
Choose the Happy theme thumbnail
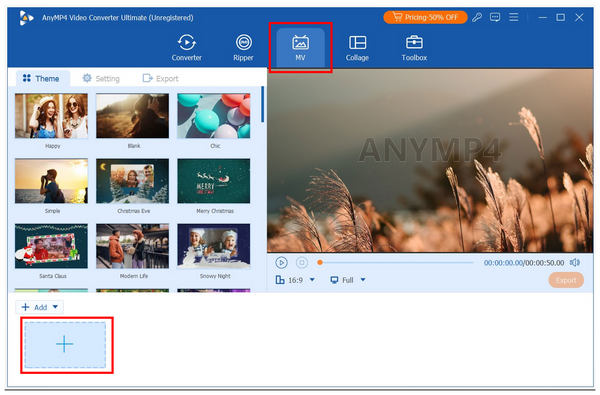[x=51, y=116]
